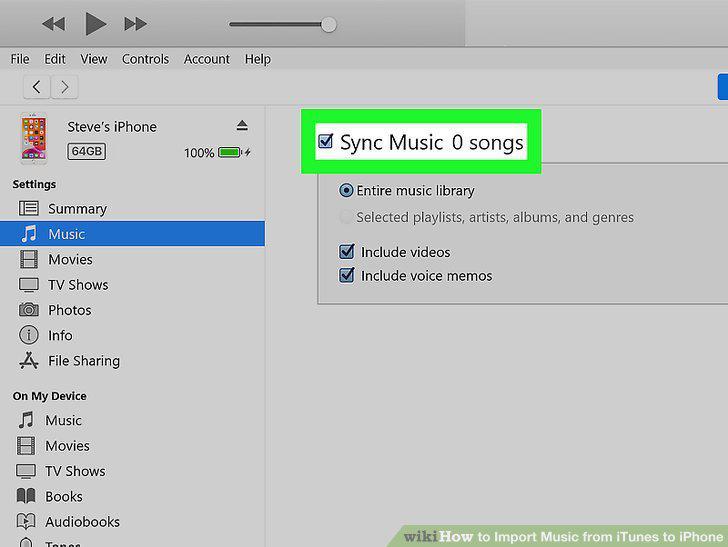Click the Books open-book icon

(x=26, y=496)
